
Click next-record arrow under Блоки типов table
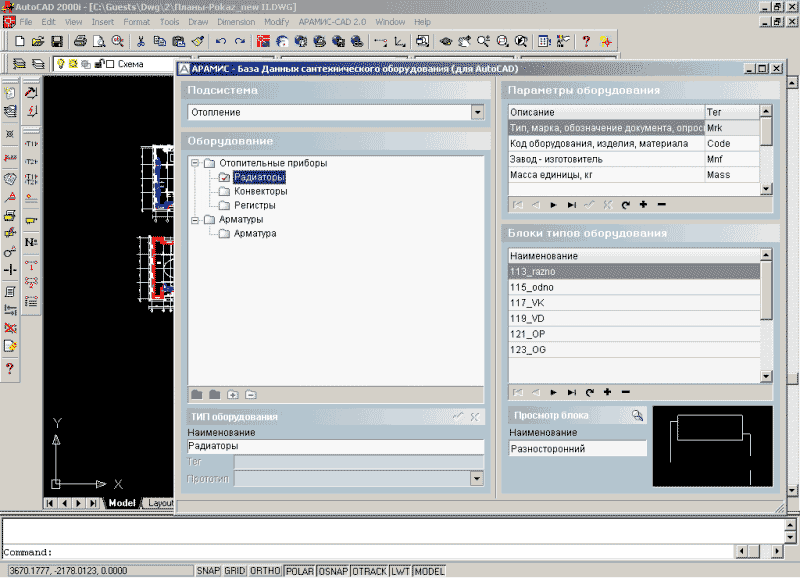coord(554,392)
